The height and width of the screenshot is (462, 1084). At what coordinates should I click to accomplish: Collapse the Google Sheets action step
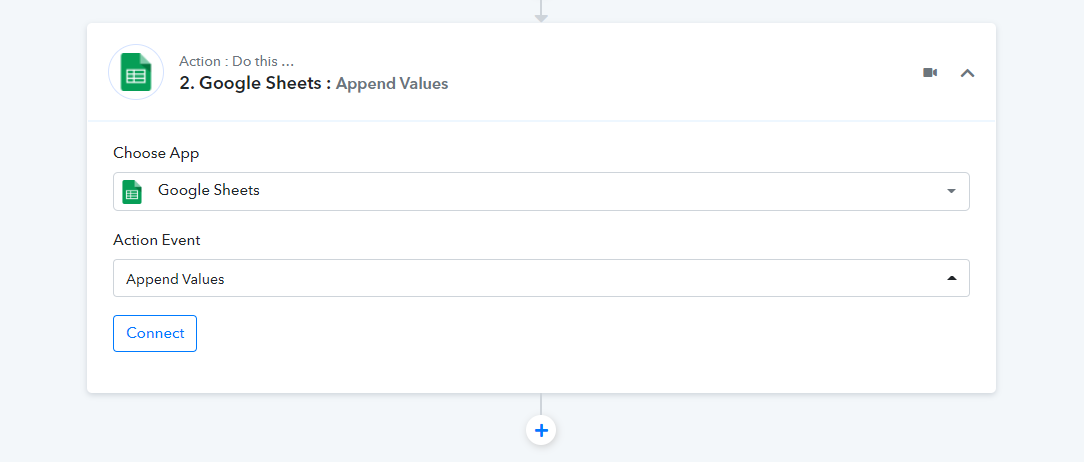click(967, 73)
